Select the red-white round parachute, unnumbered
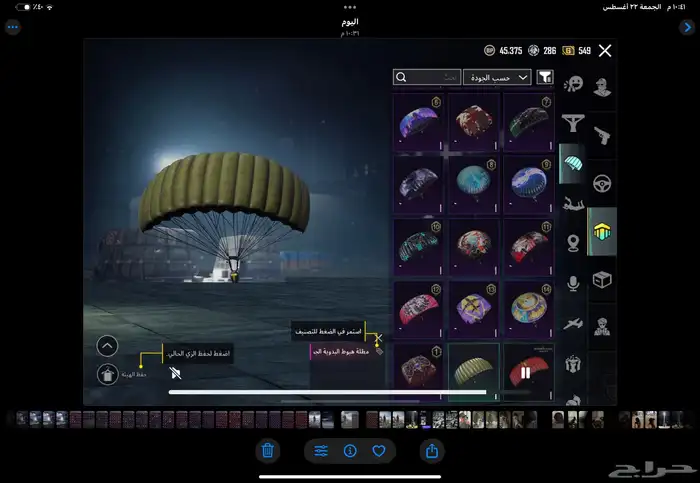The height and width of the screenshot is (483, 700). (x=474, y=246)
